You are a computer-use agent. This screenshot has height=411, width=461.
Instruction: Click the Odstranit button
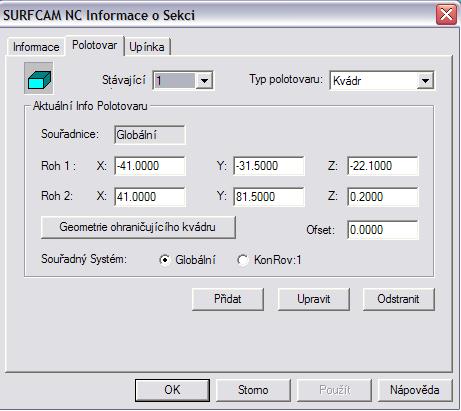pyautogui.click(x=399, y=299)
